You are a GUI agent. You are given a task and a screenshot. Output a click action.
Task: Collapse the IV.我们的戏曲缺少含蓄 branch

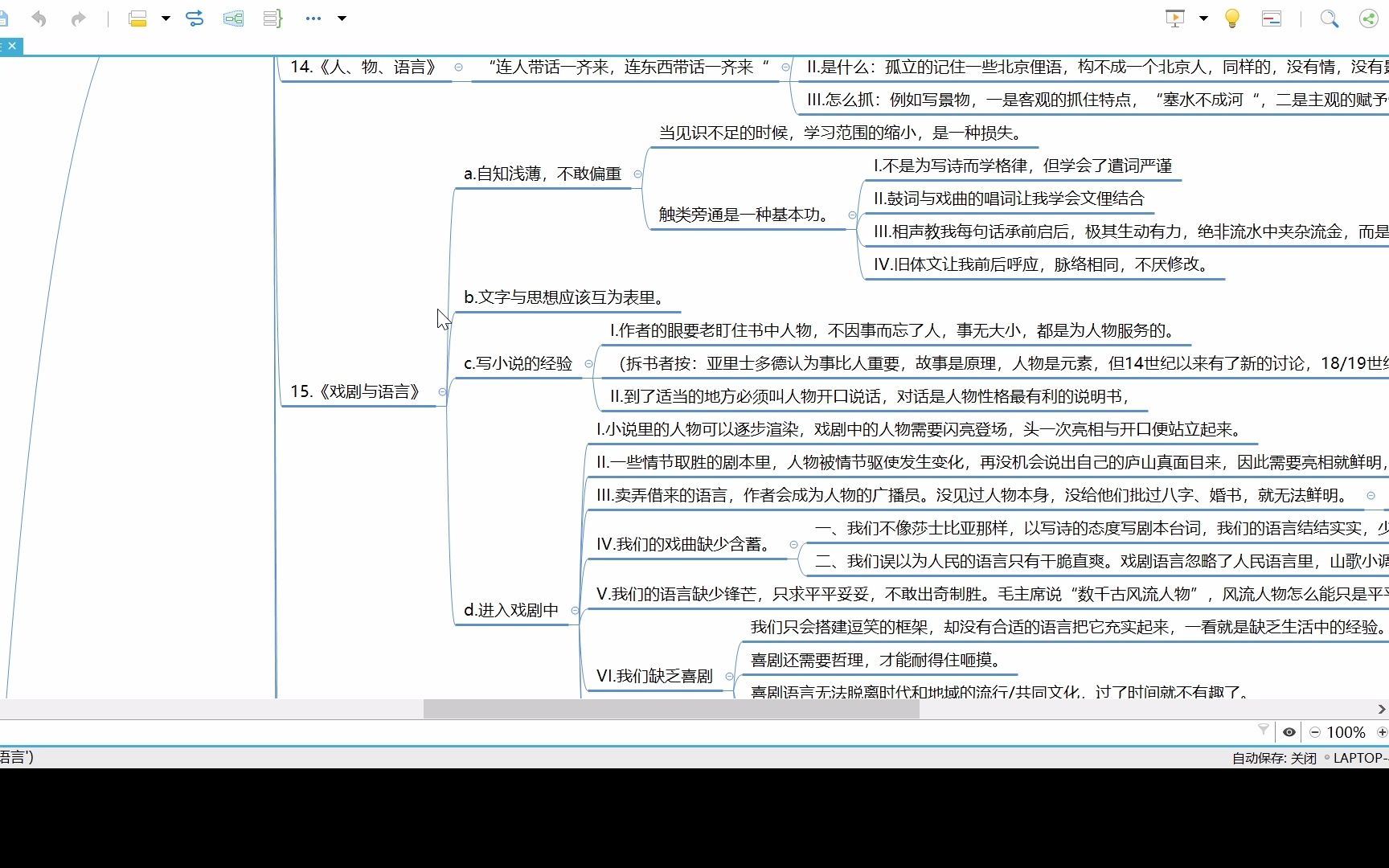coord(793,545)
